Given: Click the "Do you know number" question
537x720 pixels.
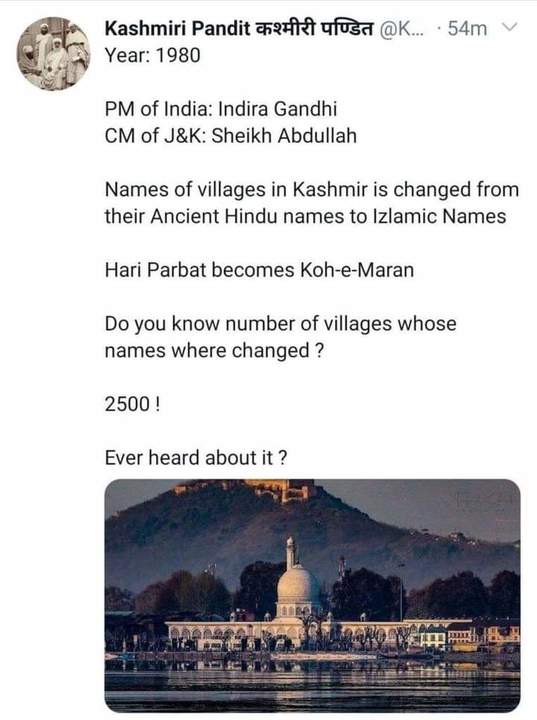Looking at the screenshot, I should [x=281, y=337].
